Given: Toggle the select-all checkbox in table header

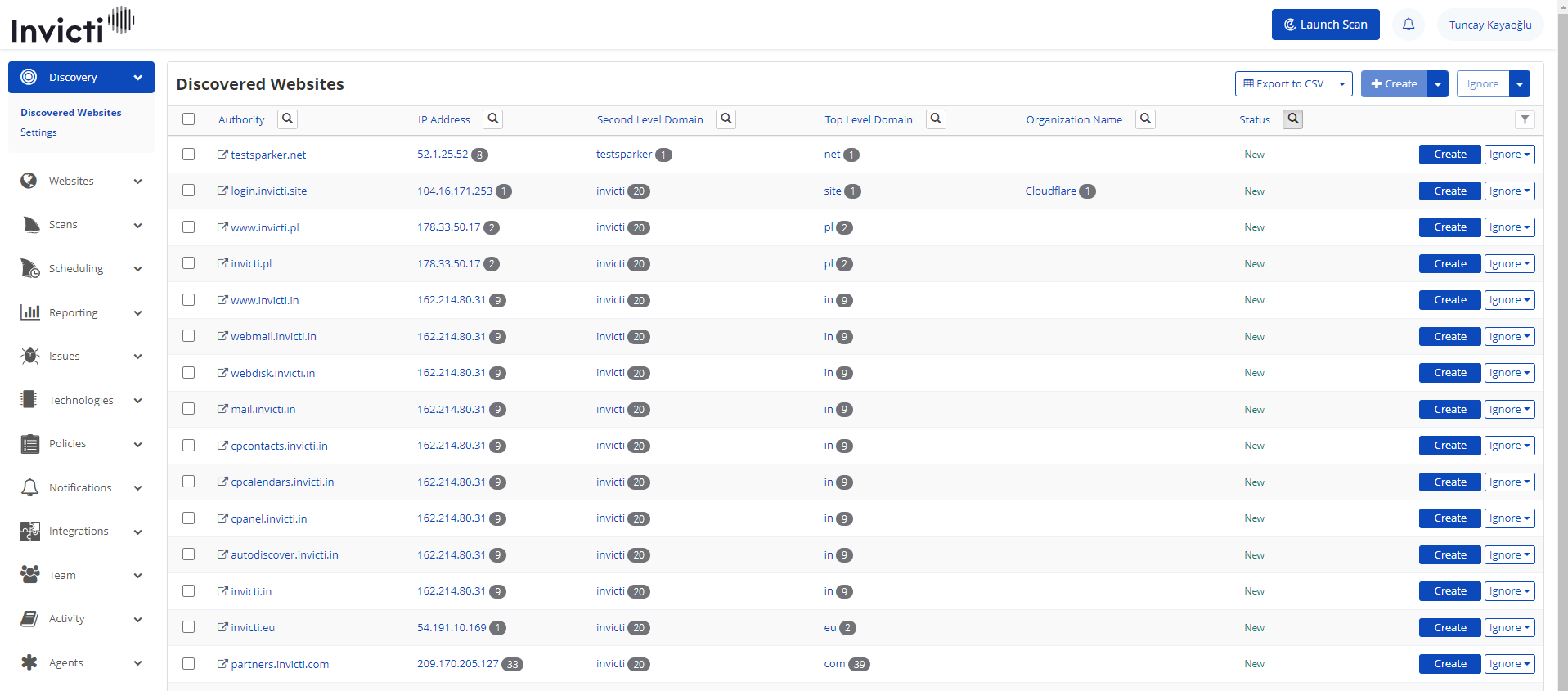Looking at the screenshot, I should 189,119.
